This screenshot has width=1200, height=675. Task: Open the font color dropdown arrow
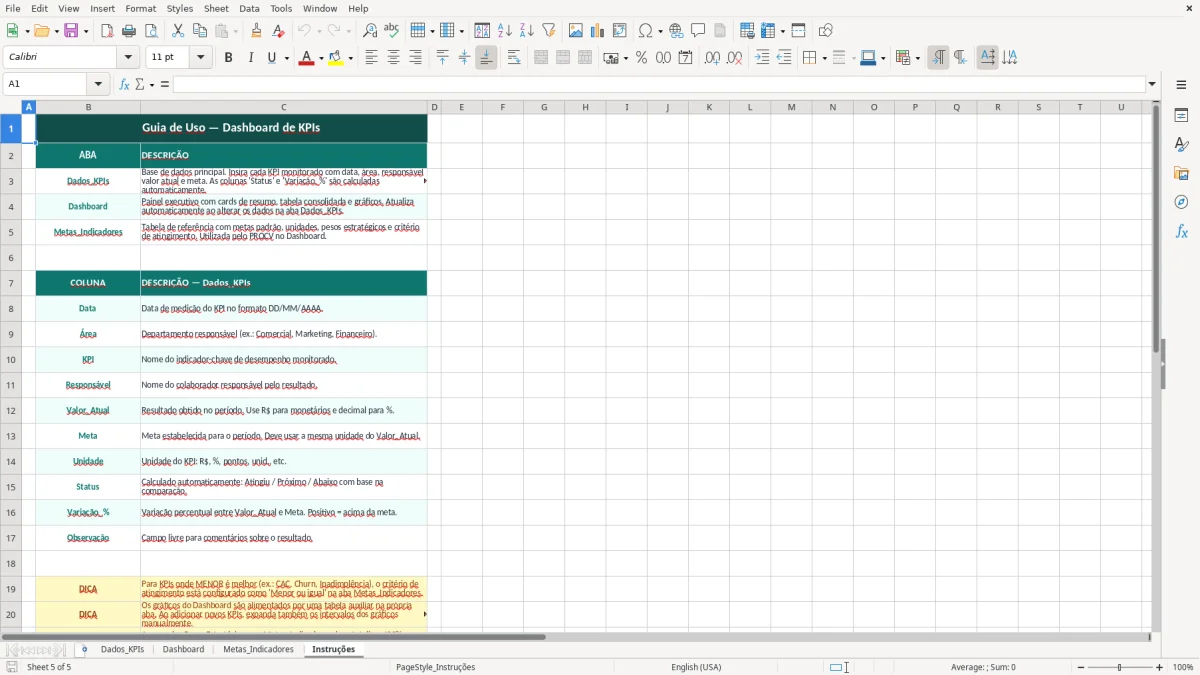pos(320,58)
